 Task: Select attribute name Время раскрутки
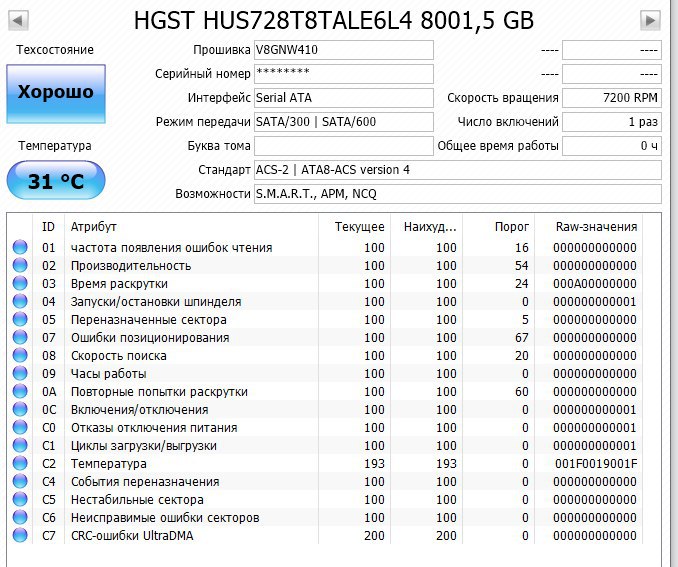(x=119, y=284)
